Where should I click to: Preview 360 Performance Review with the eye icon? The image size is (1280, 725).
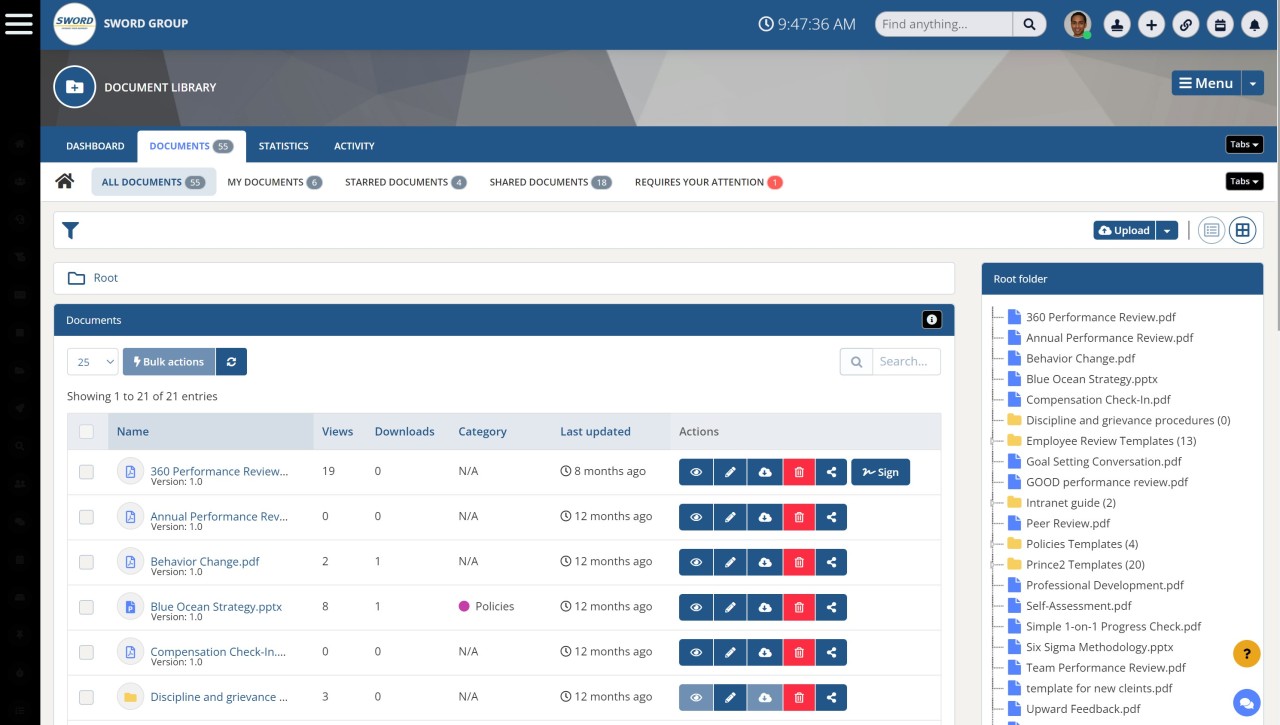click(x=696, y=471)
